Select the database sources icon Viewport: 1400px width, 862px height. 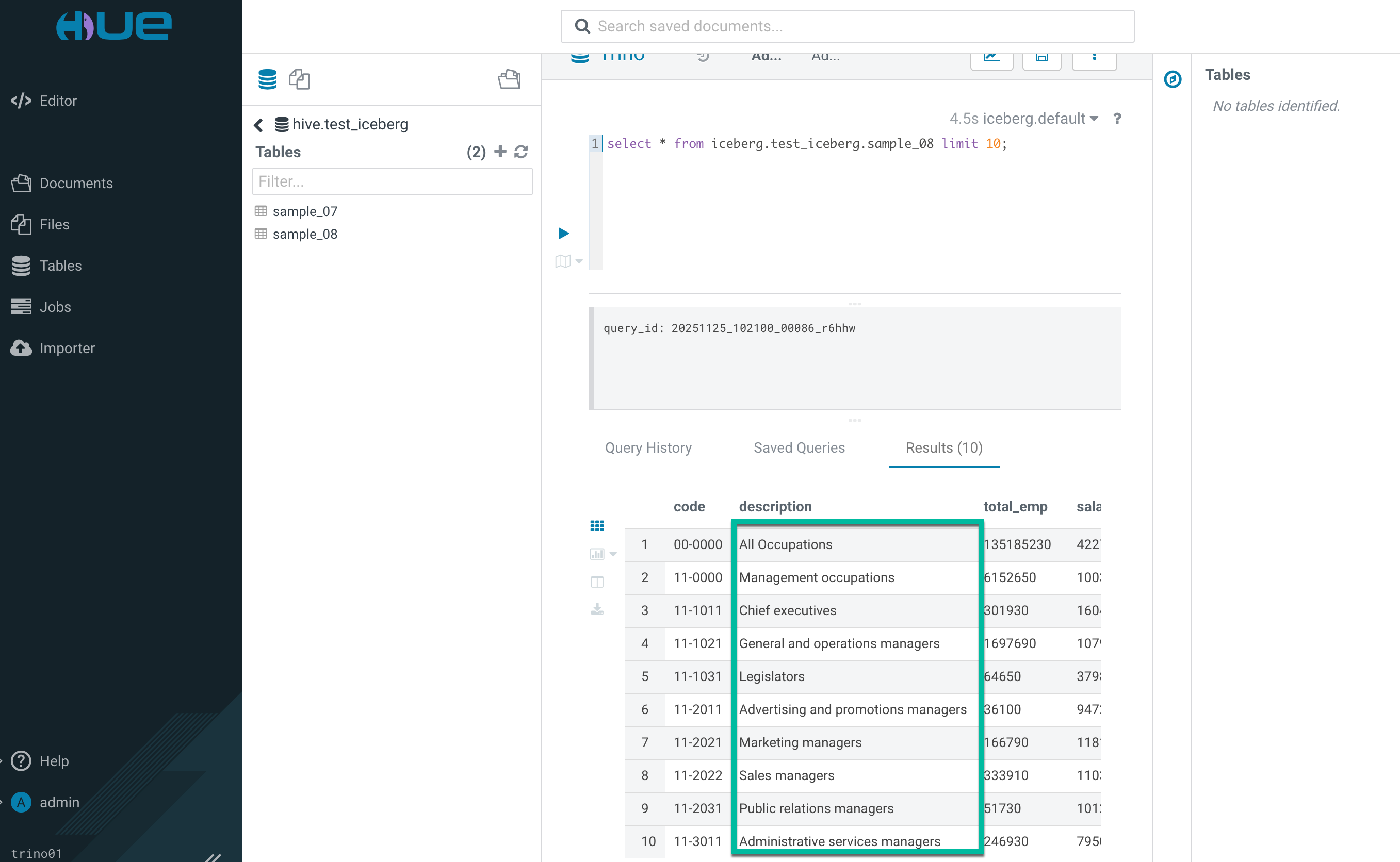(x=267, y=79)
